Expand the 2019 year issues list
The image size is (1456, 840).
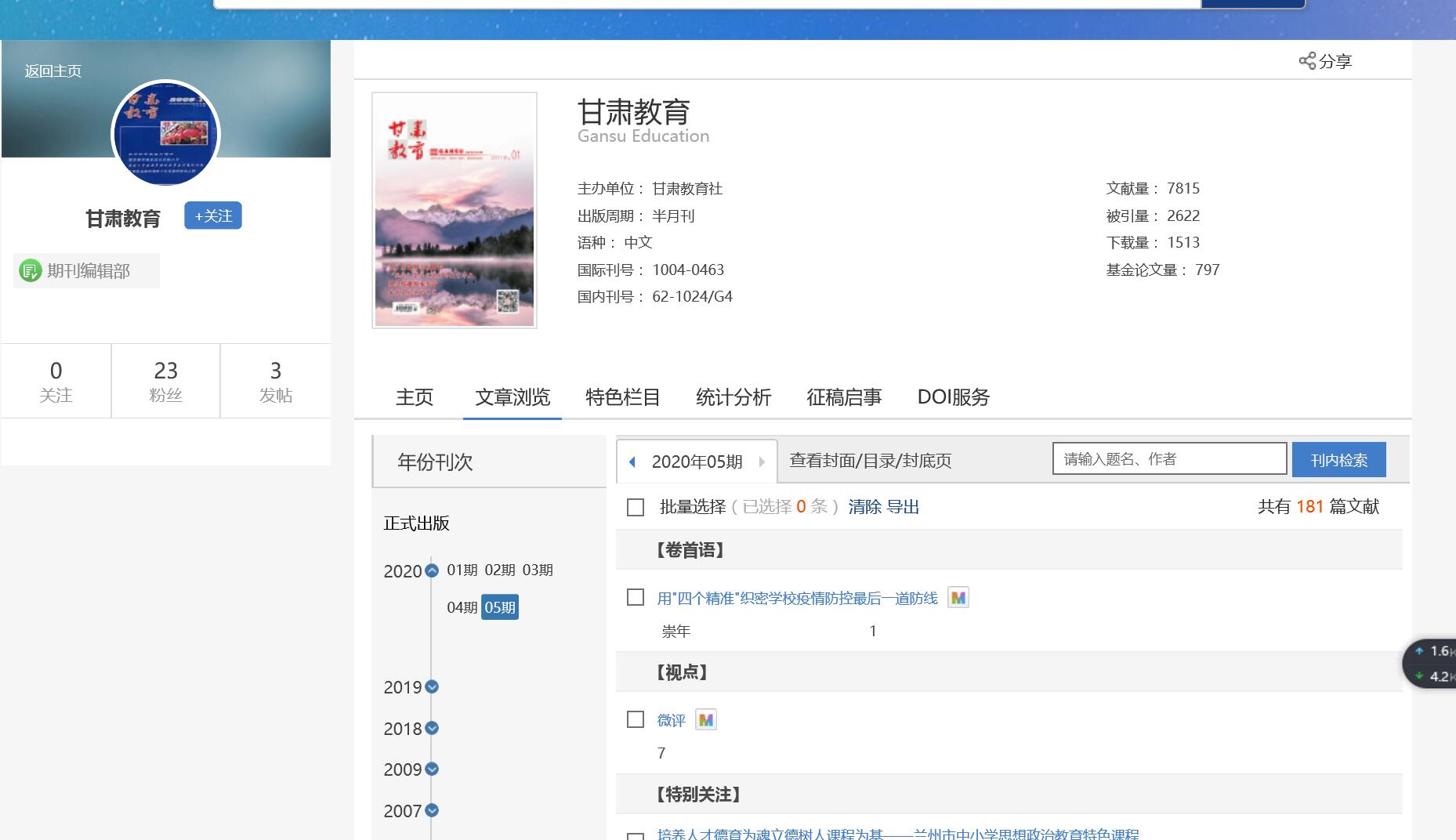(431, 687)
